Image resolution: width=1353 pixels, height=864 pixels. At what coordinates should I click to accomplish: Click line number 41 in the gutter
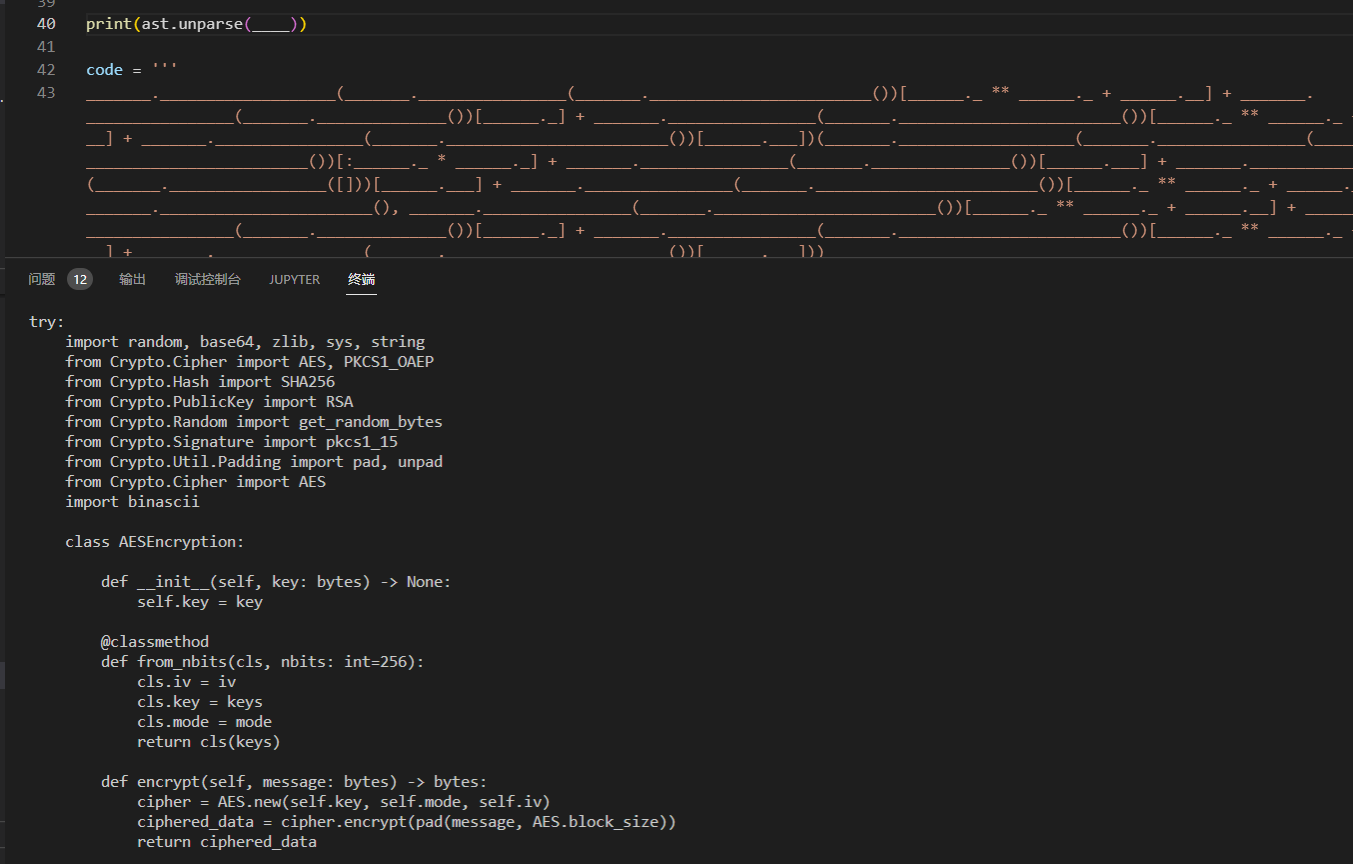(46, 47)
